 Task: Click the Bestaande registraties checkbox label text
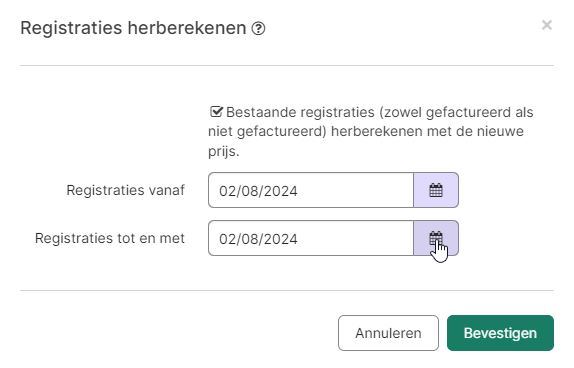point(370,131)
